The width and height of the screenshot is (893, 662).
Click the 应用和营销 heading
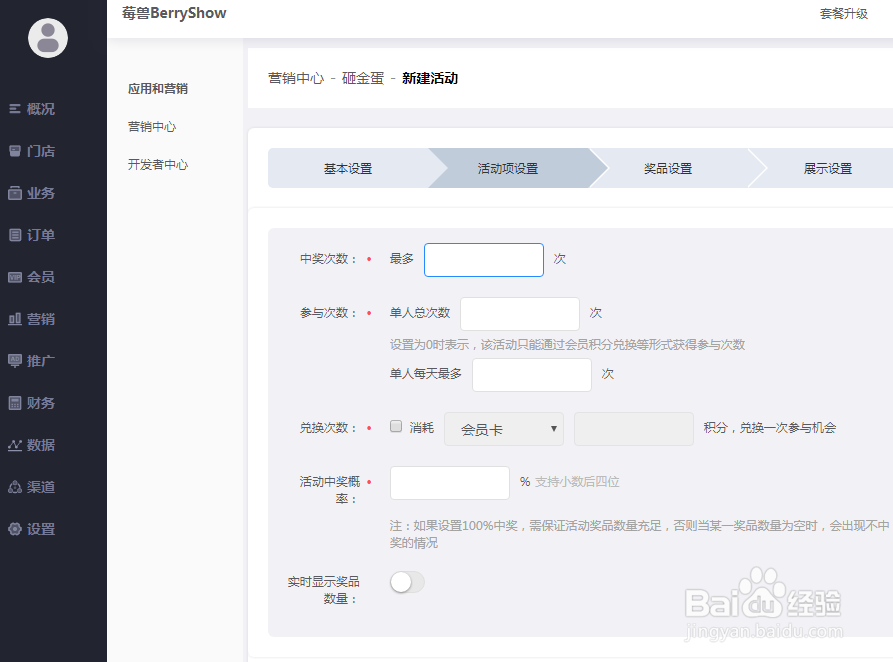click(x=158, y=89)
